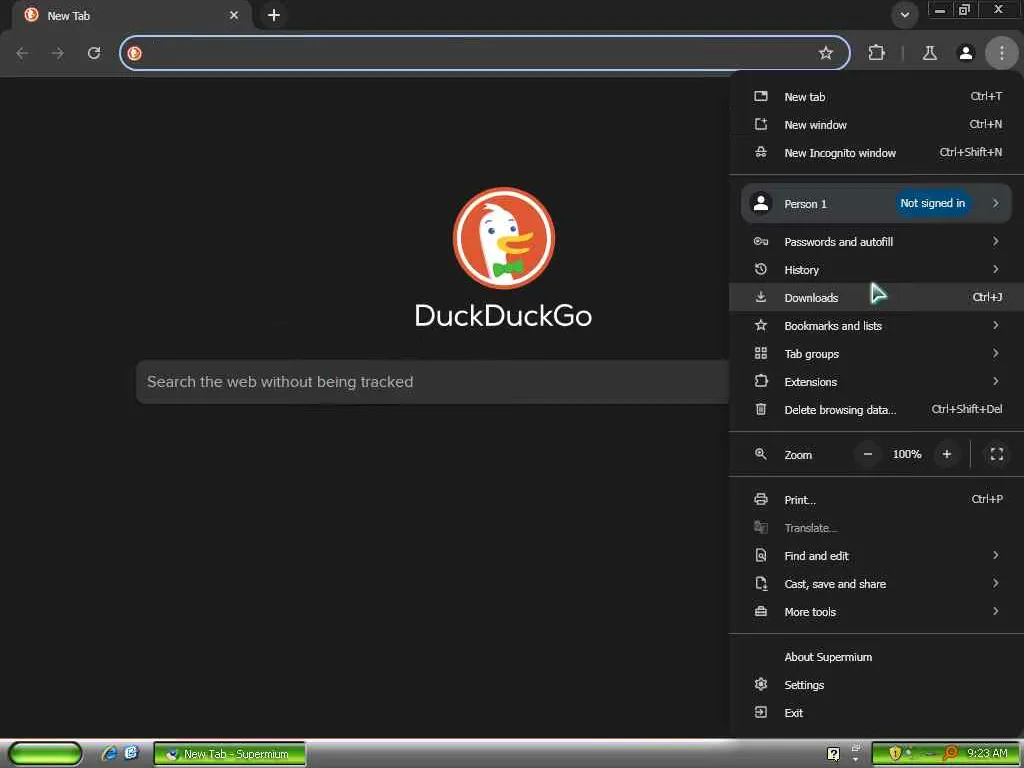Toggle fullscreen mode icon
Viewport: 1024px width, 768px height.
[997, 455]
